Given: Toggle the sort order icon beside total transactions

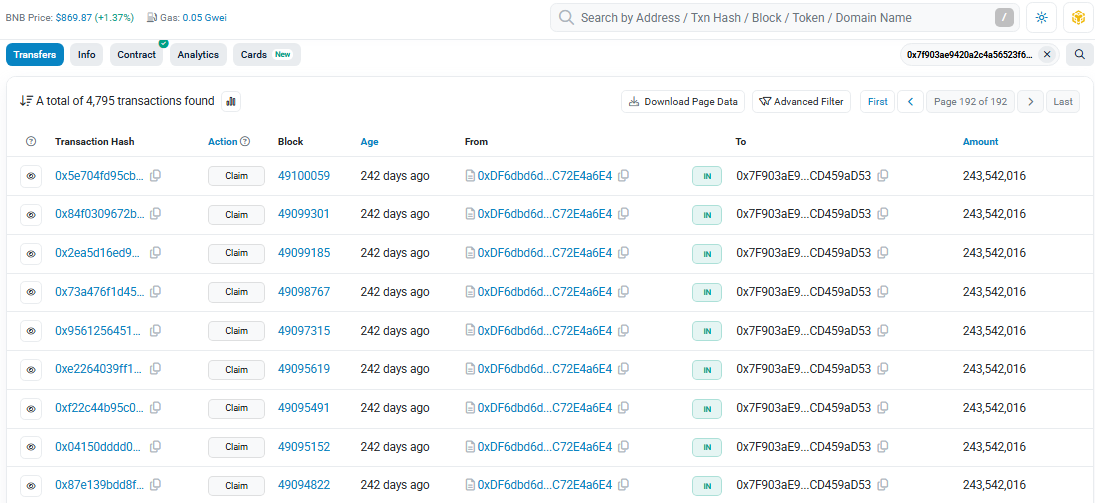Looking at the screenshot, I should (x=26, y=101).
